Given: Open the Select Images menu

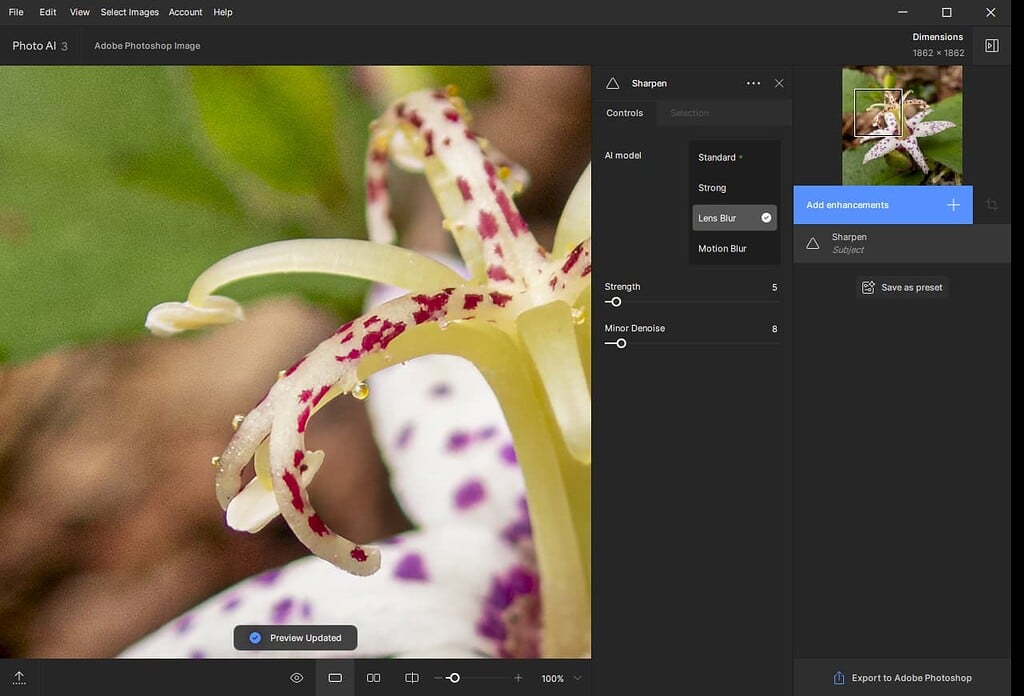Looking at the screenshot, I should 128,12.
